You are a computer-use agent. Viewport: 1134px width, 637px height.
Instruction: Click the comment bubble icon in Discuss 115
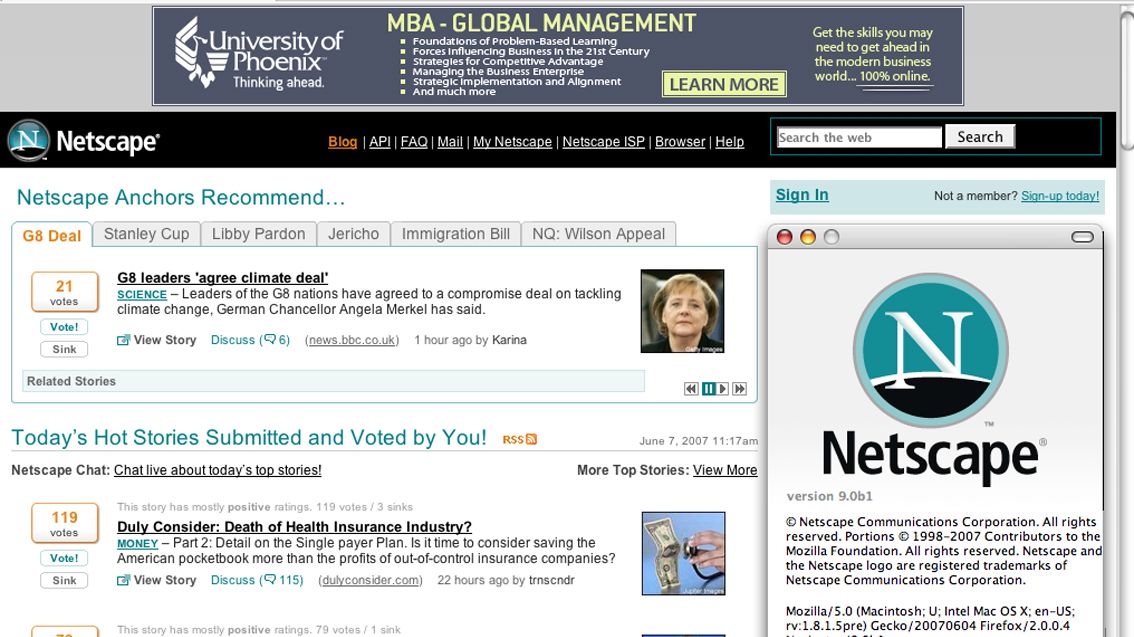pos(270,579)
